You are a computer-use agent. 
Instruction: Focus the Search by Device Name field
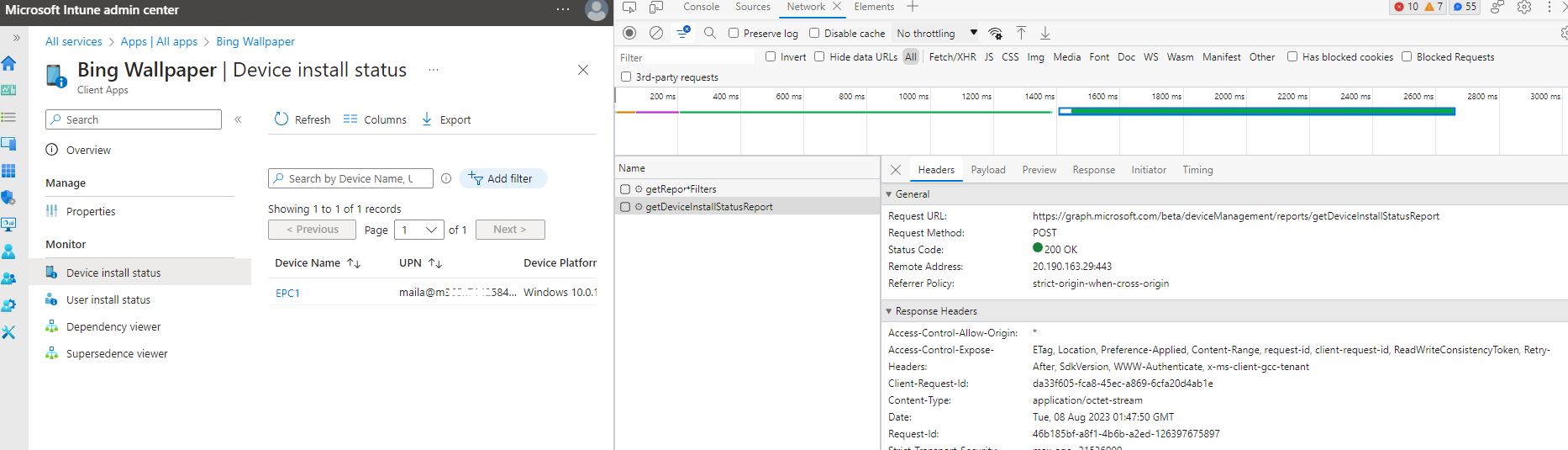click(350, 178)
